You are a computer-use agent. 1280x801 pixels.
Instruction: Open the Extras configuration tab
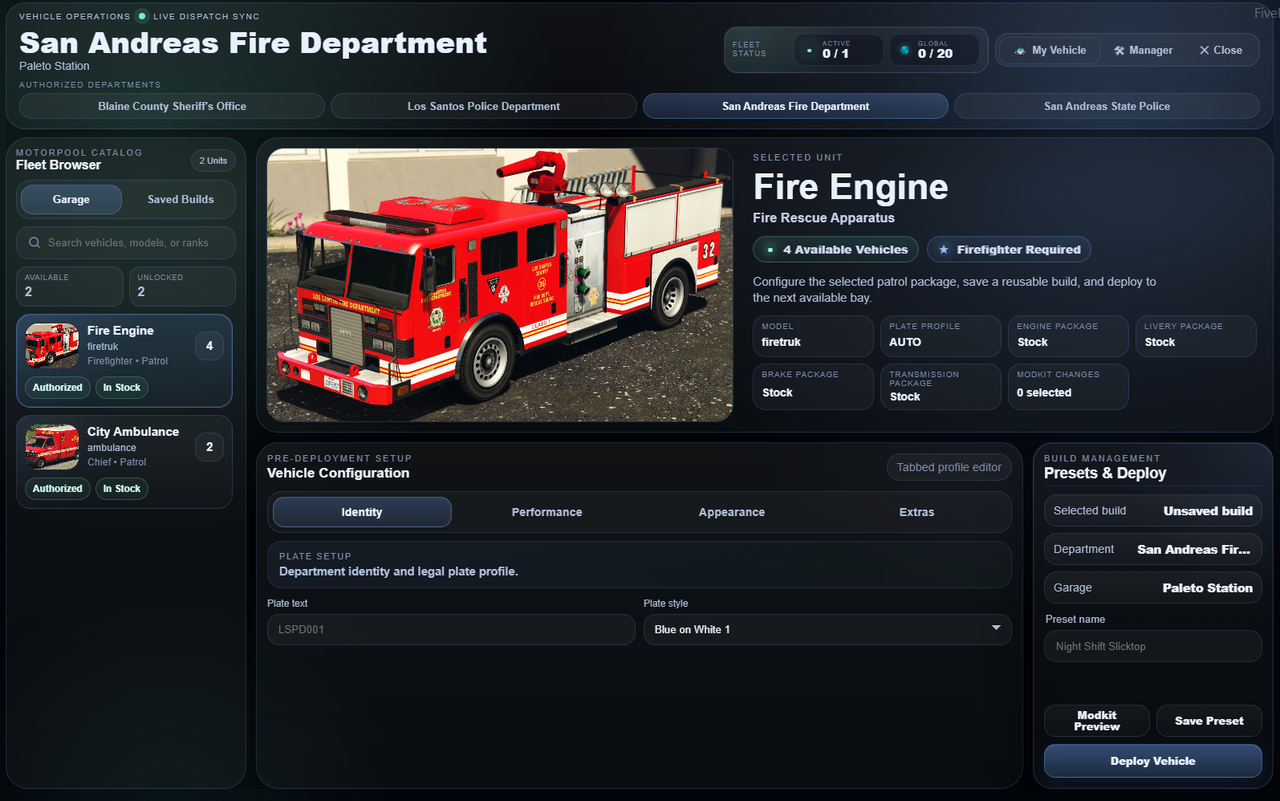pos(917,512)
